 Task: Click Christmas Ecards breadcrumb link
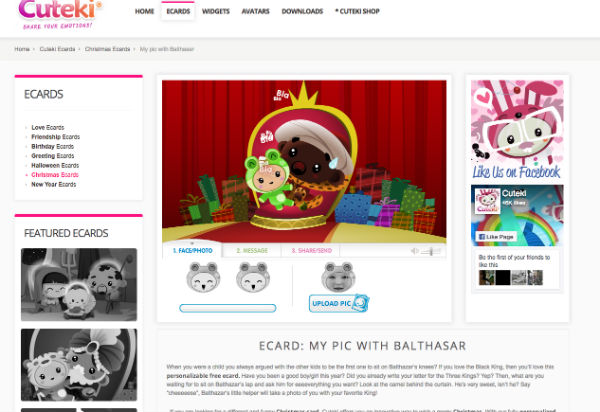click(x=107, y=48)
